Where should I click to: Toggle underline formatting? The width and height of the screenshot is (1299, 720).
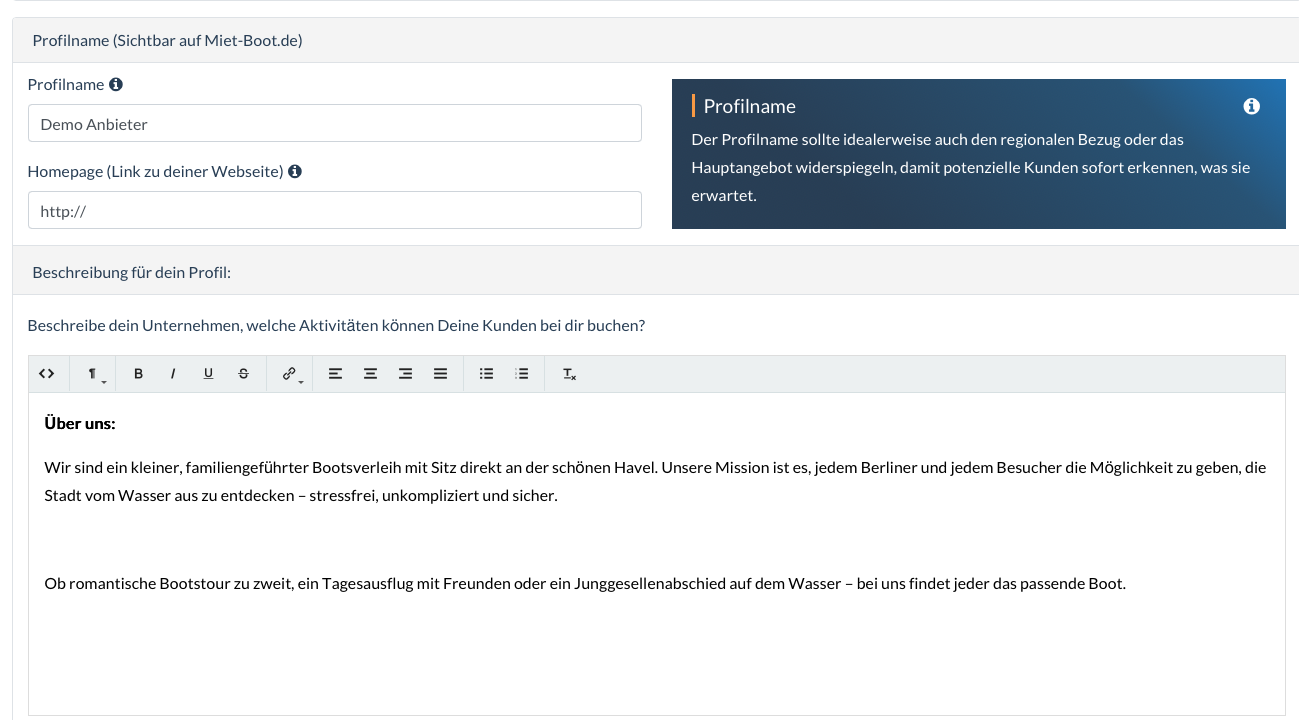208,374
